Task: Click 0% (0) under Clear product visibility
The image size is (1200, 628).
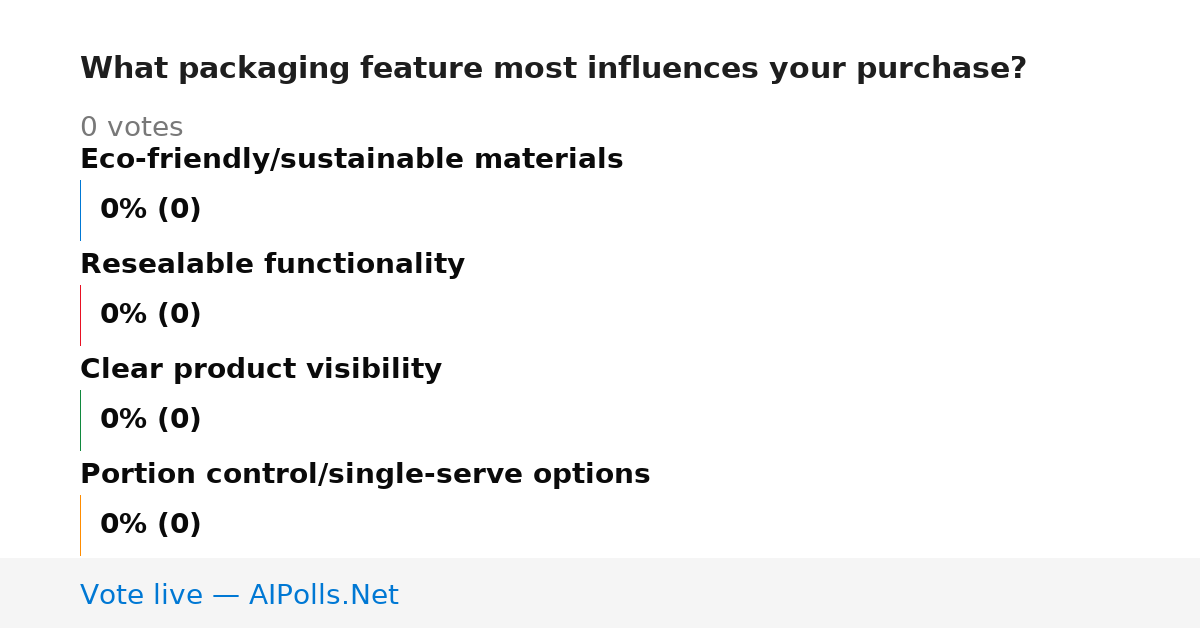Action: pyautogui.click(x=150, y=420)
